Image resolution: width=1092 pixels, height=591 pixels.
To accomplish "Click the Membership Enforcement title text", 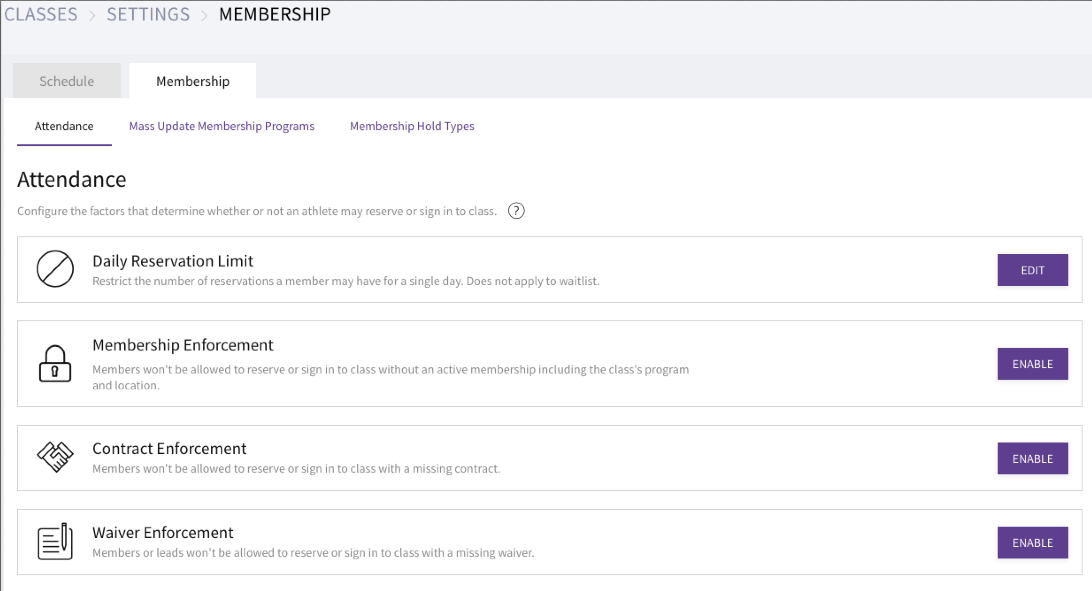I will tap(183, 345).
